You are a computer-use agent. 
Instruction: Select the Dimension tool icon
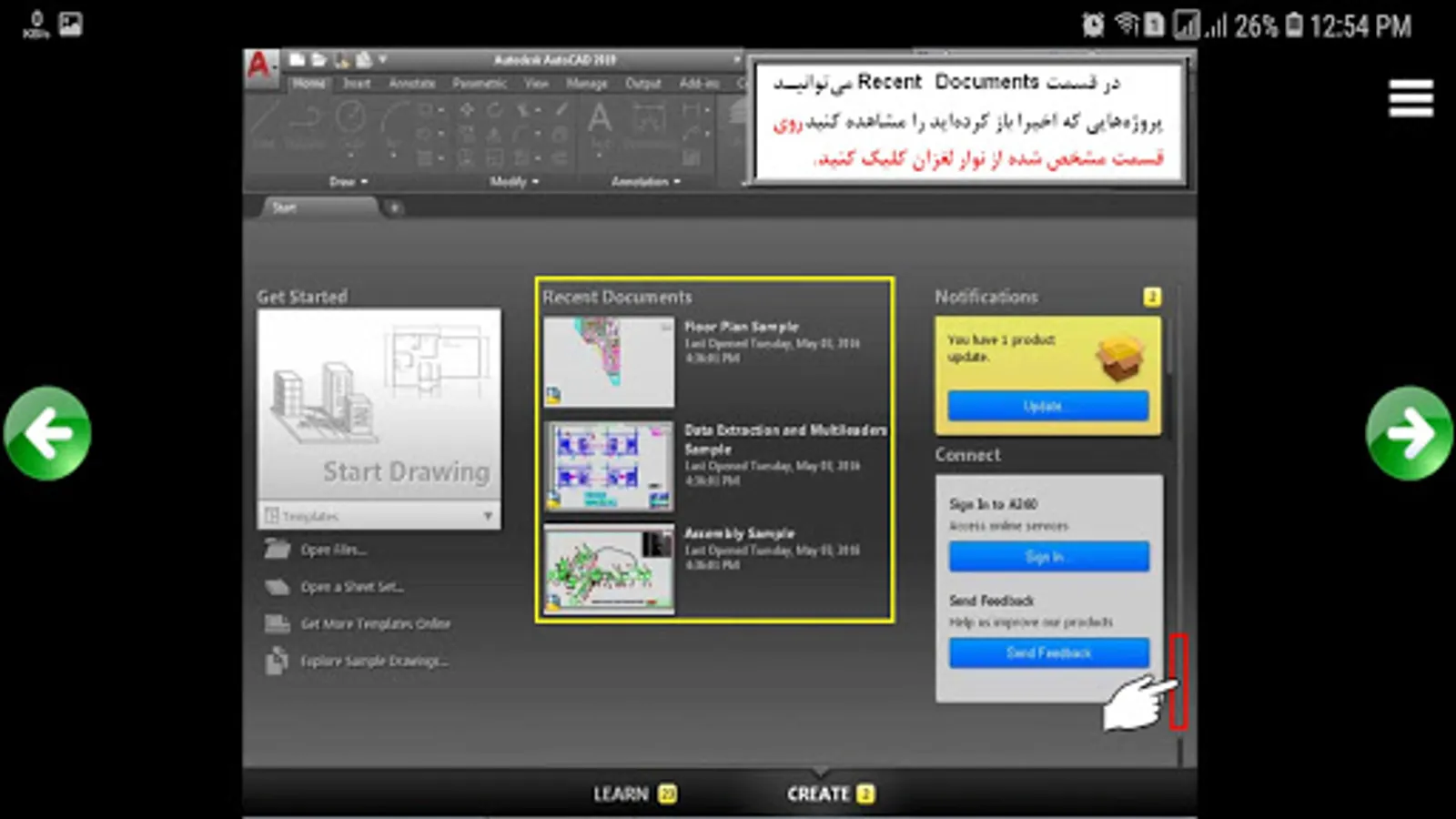[x=649, y=118]
